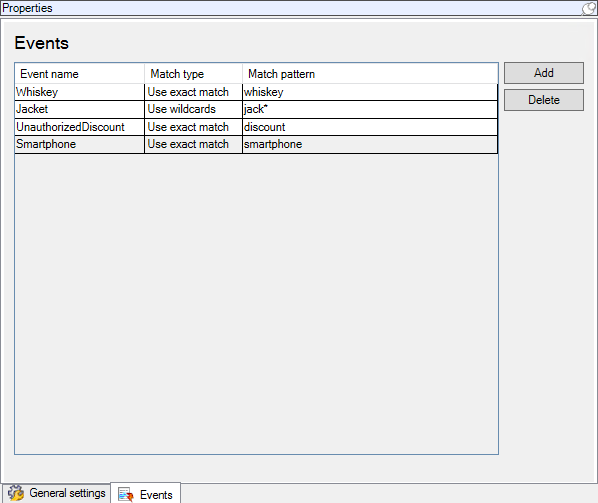Image resolution: width=598 pixels, height=503 pixels.
Task: Select the UnauthorizedDiscount event name cell
Action: pos(79,127)
